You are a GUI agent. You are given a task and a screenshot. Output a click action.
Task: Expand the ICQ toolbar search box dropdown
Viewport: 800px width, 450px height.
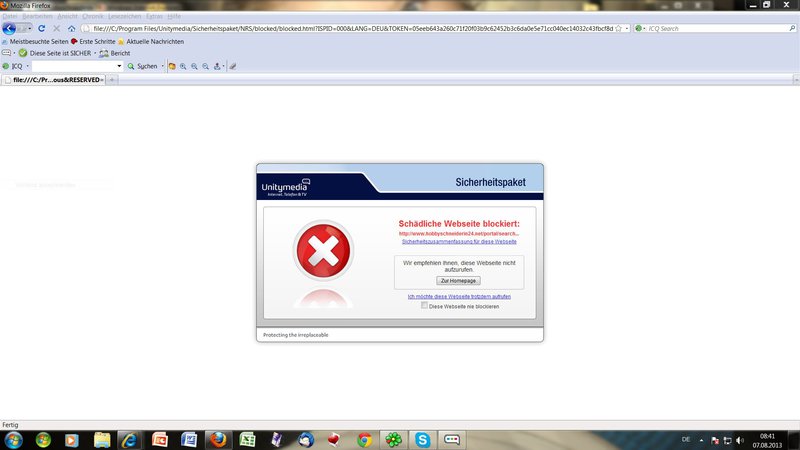point(119,66)
